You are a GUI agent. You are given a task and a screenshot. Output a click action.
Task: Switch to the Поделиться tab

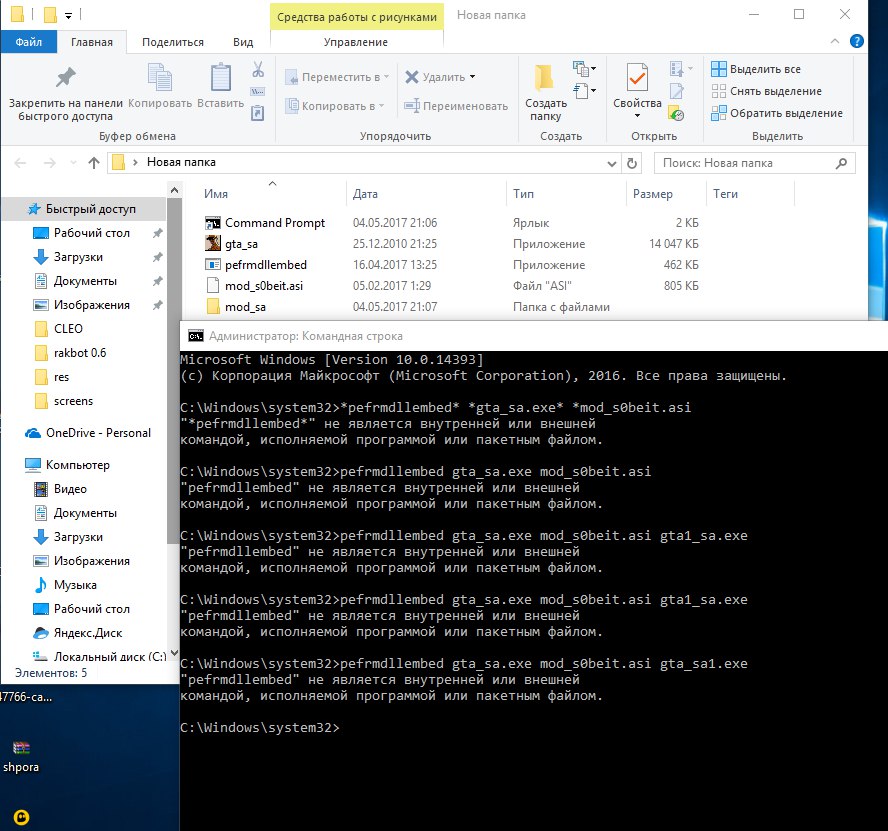pos(173,42)
